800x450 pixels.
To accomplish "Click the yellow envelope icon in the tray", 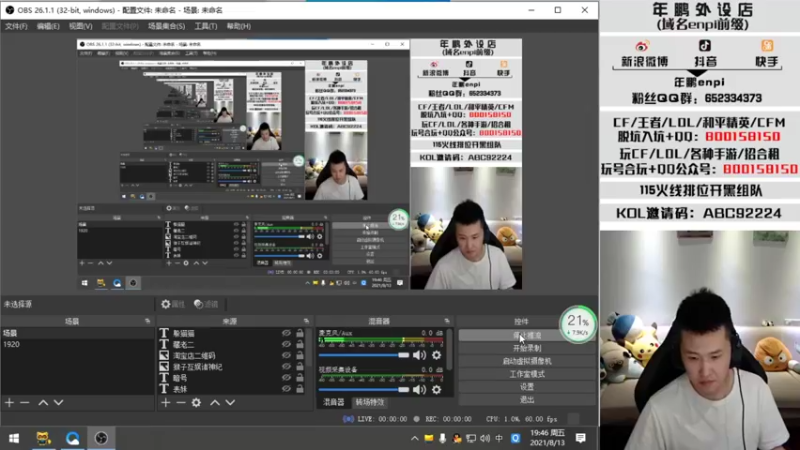I will pyautogui.click(x=429, y=438).
